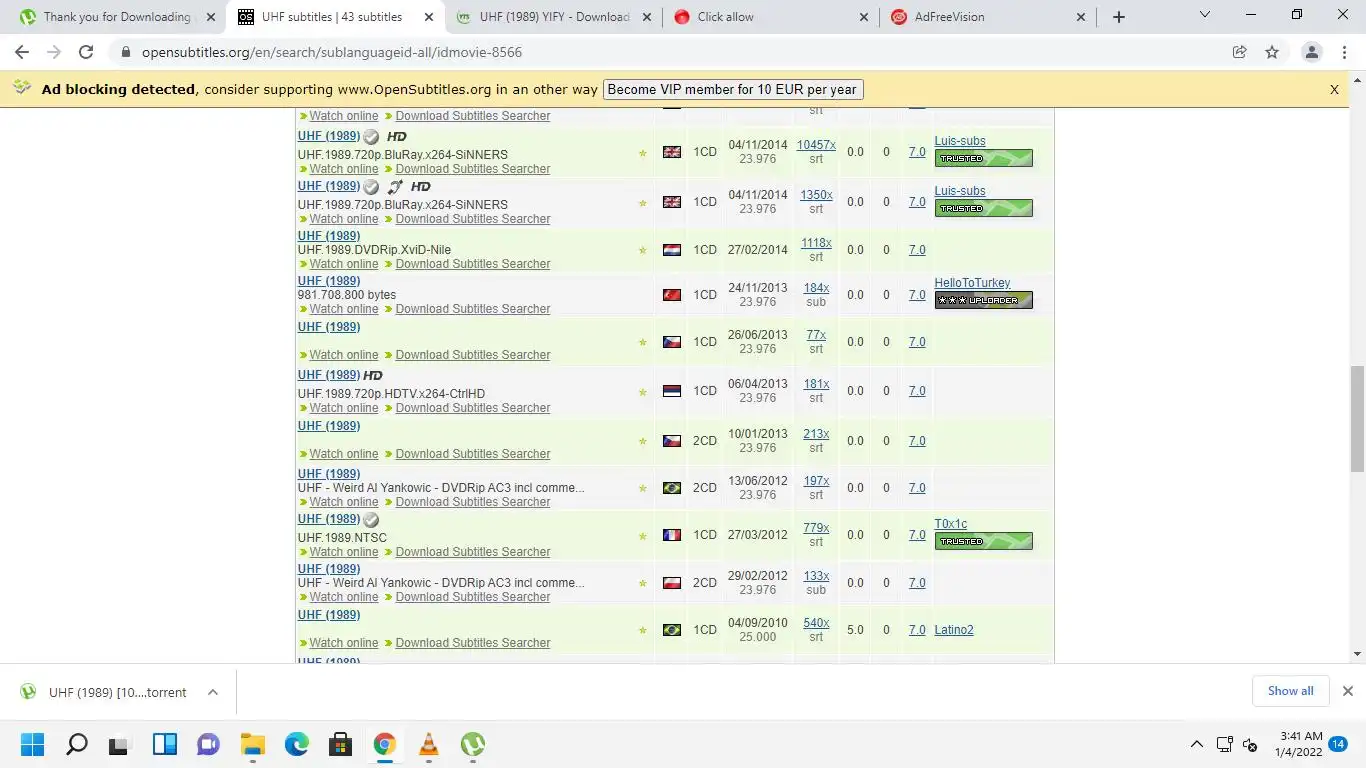Click the Czech flag in 77x row
Image resolution: width=1366 pixels, height=768 pixels.
pos(672,342)
